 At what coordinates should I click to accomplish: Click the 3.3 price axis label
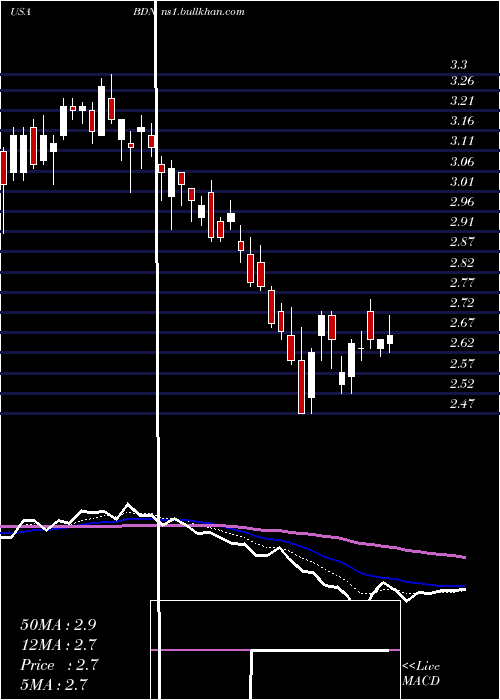click(459, 65)
